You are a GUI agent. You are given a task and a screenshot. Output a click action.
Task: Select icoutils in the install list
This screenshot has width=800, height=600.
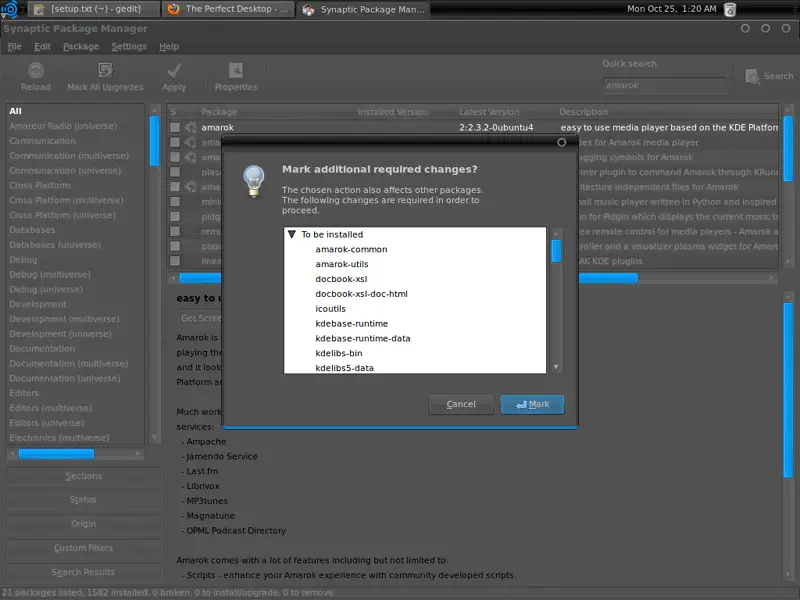[x=330, y=309]
